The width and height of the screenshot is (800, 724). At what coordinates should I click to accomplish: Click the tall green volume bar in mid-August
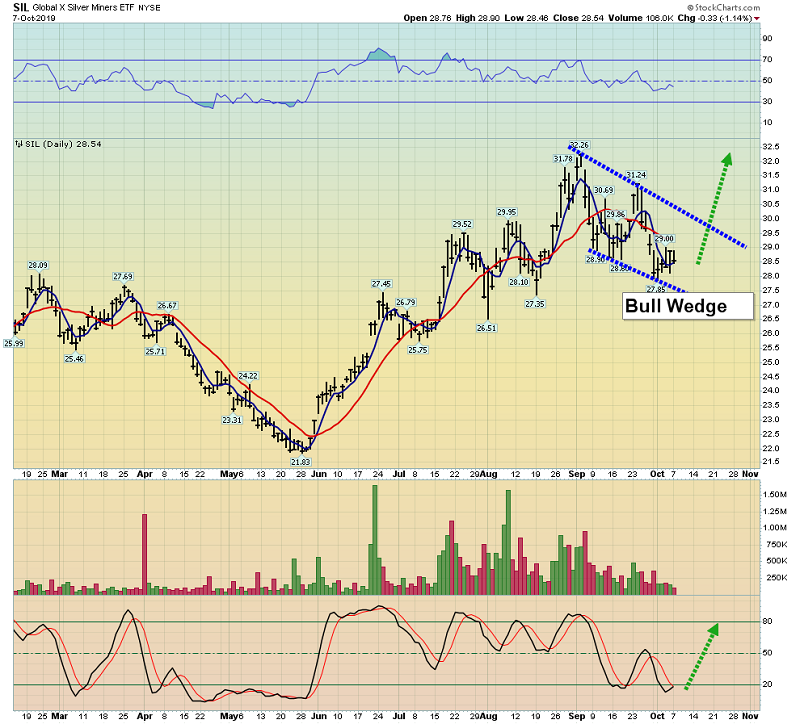508,542
